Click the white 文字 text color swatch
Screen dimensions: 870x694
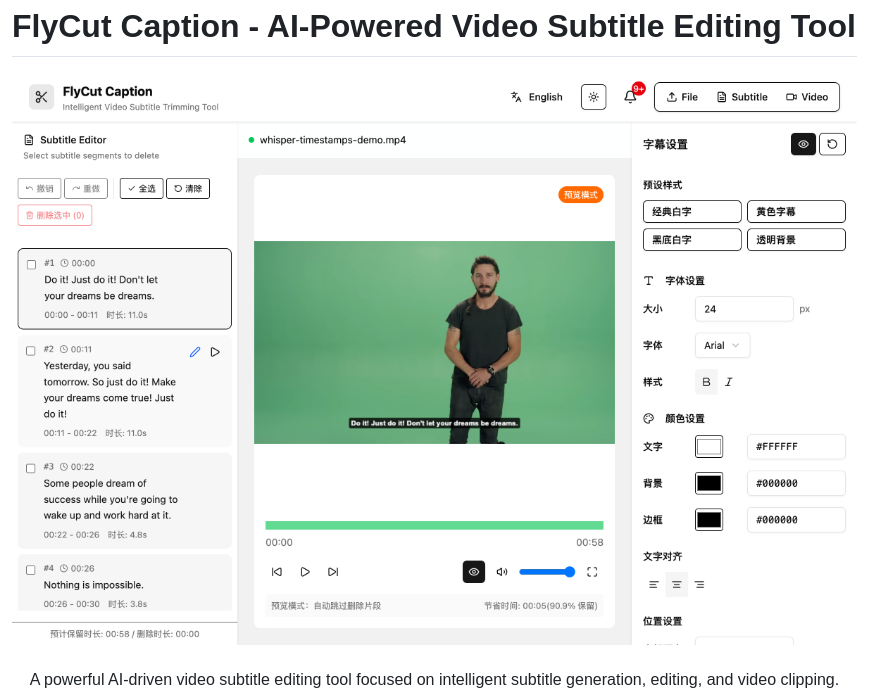[708, 446]
